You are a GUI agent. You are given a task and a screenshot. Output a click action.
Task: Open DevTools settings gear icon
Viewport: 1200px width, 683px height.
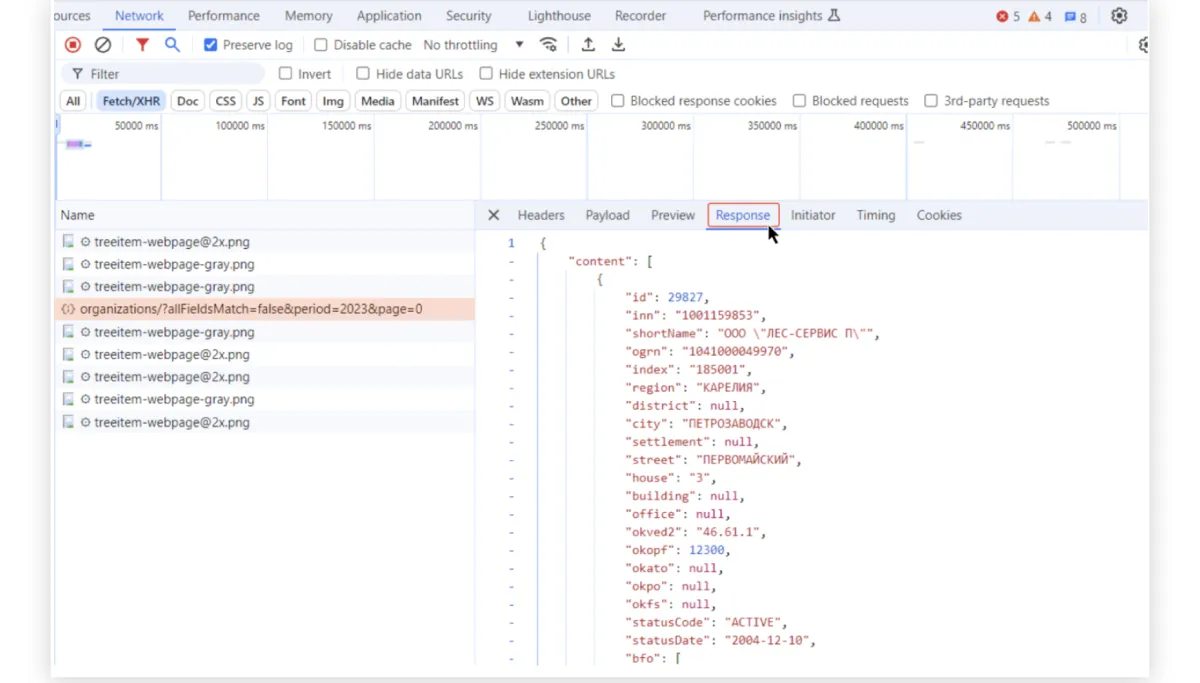[x=1119, y=16]
